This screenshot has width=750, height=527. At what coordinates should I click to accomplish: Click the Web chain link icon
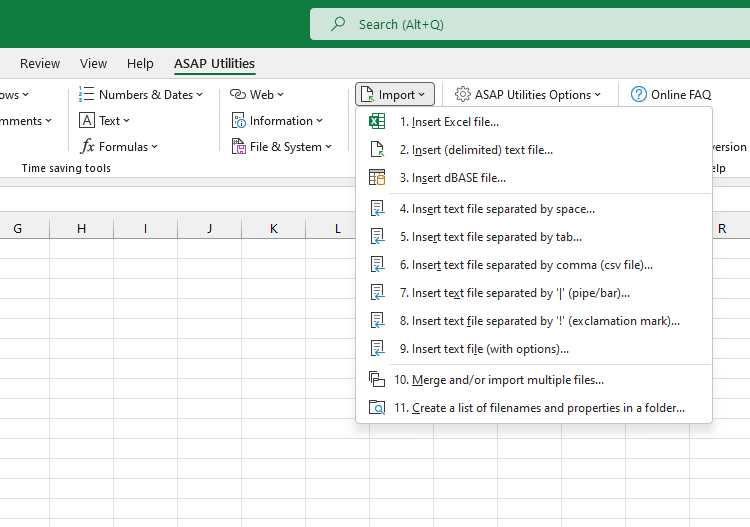point(238,94)
